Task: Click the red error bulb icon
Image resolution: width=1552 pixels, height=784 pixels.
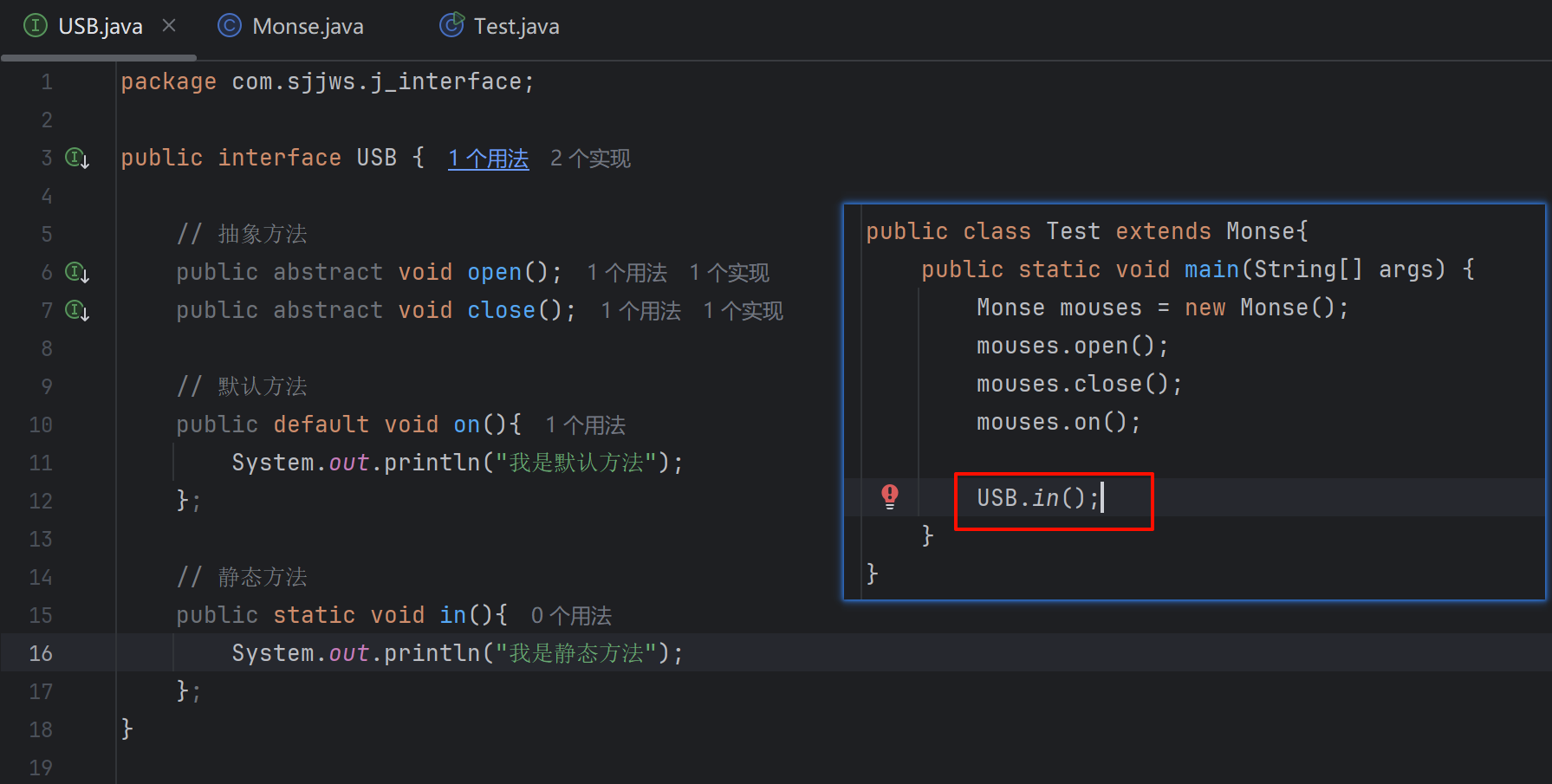Action: tap(890, 496)
